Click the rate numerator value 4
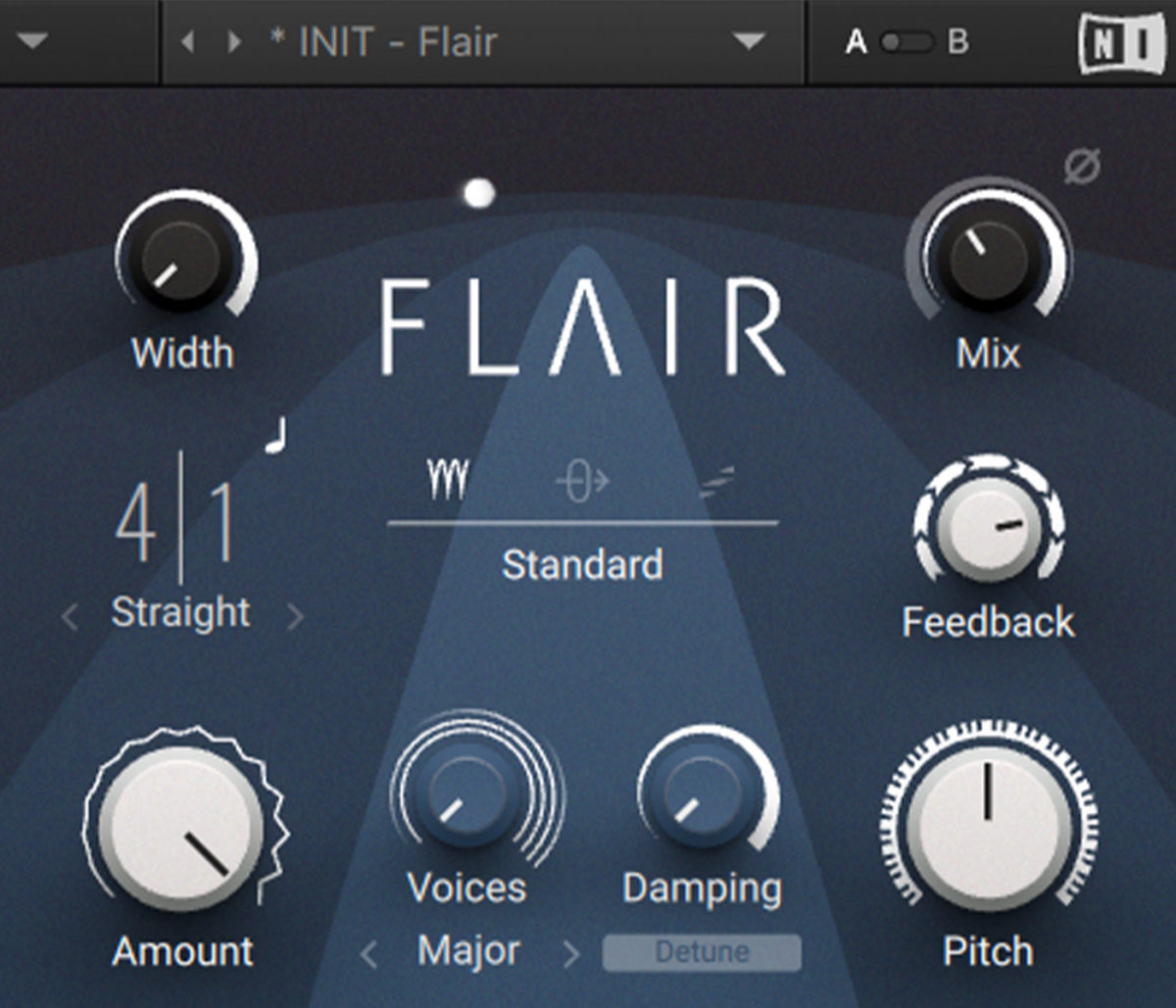 [x=135, y=524]
